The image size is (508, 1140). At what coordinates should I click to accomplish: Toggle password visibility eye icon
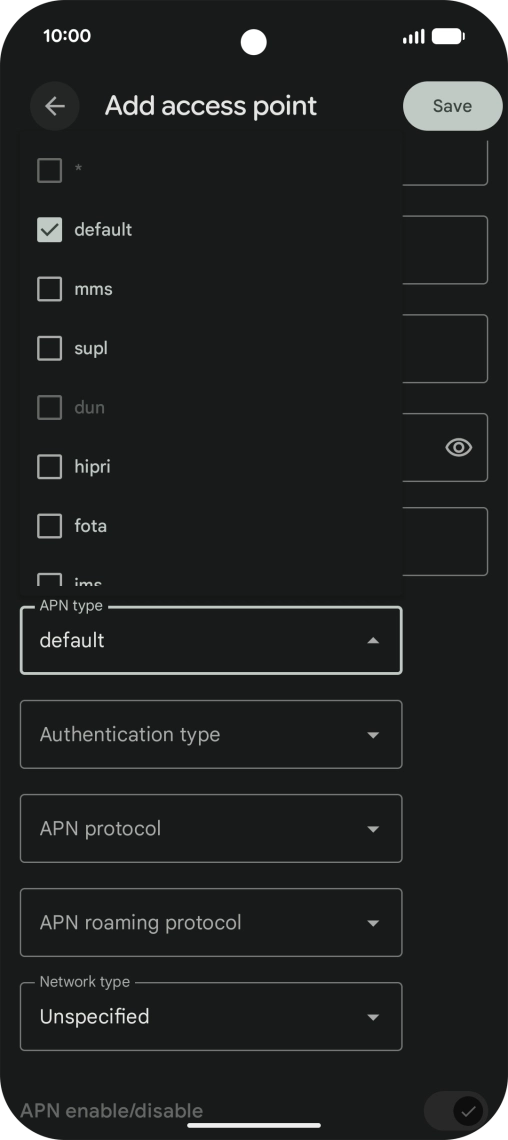[459, 447]
